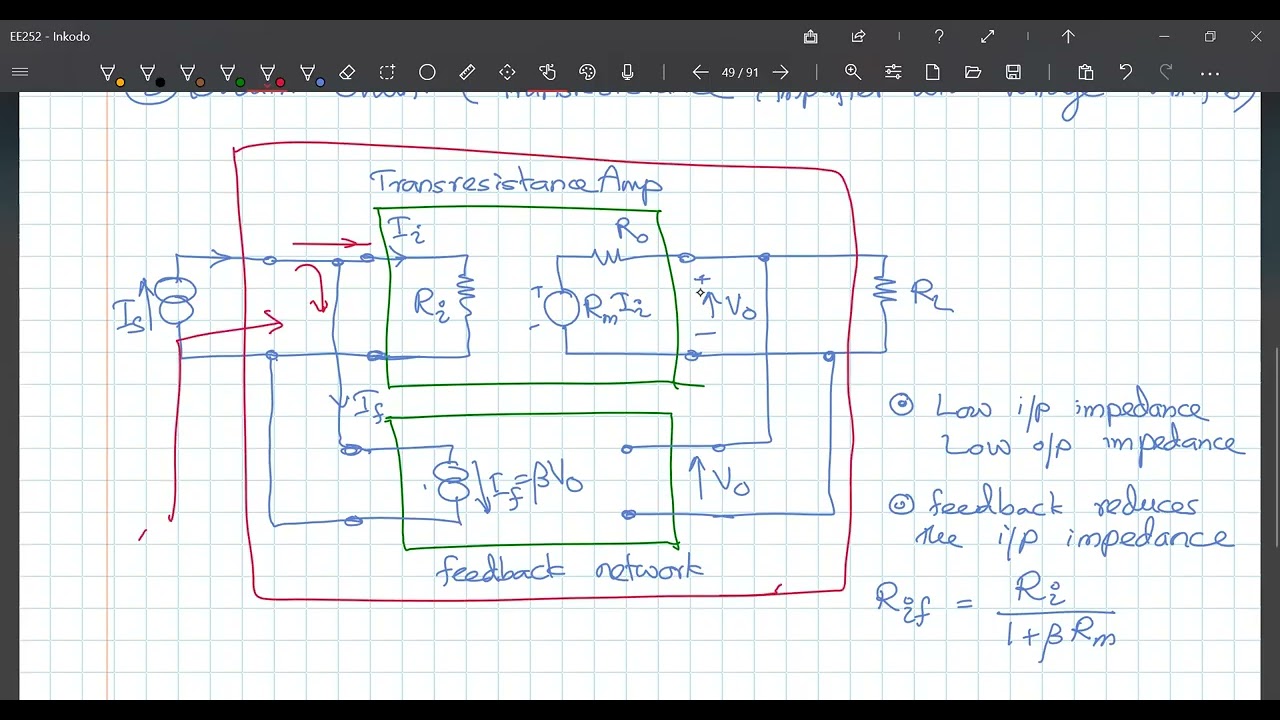Toggle touch writing mode
The height and width of the screenshot is (720, 1280).
547,72
